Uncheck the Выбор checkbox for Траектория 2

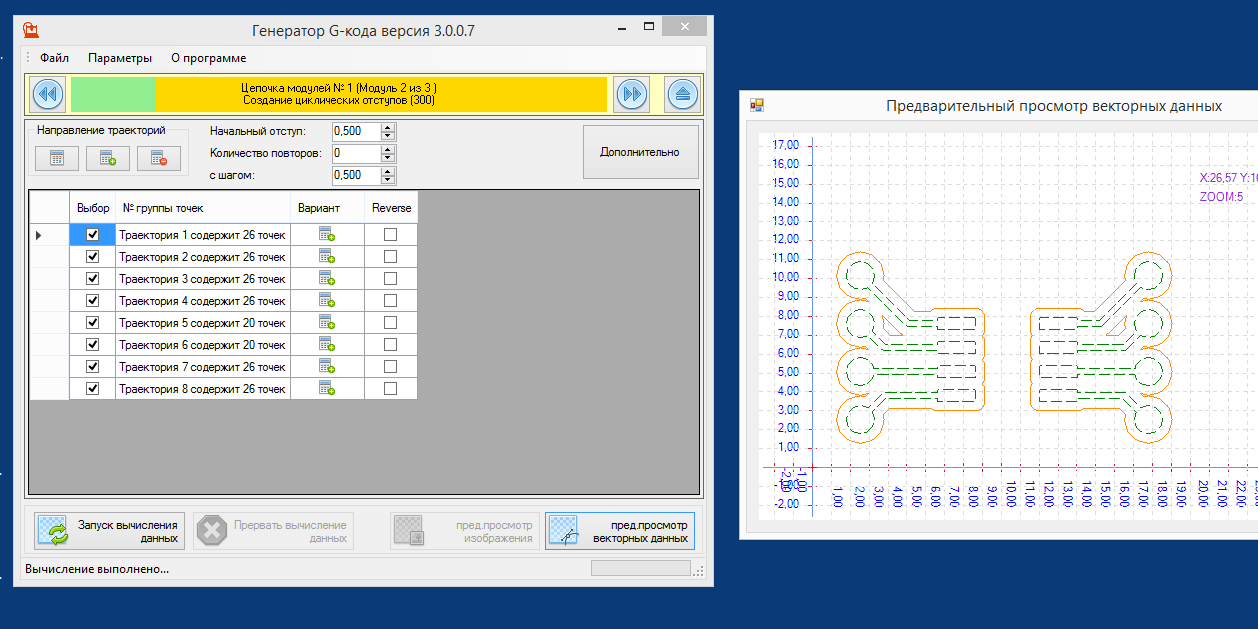click(x=93, y=257)
